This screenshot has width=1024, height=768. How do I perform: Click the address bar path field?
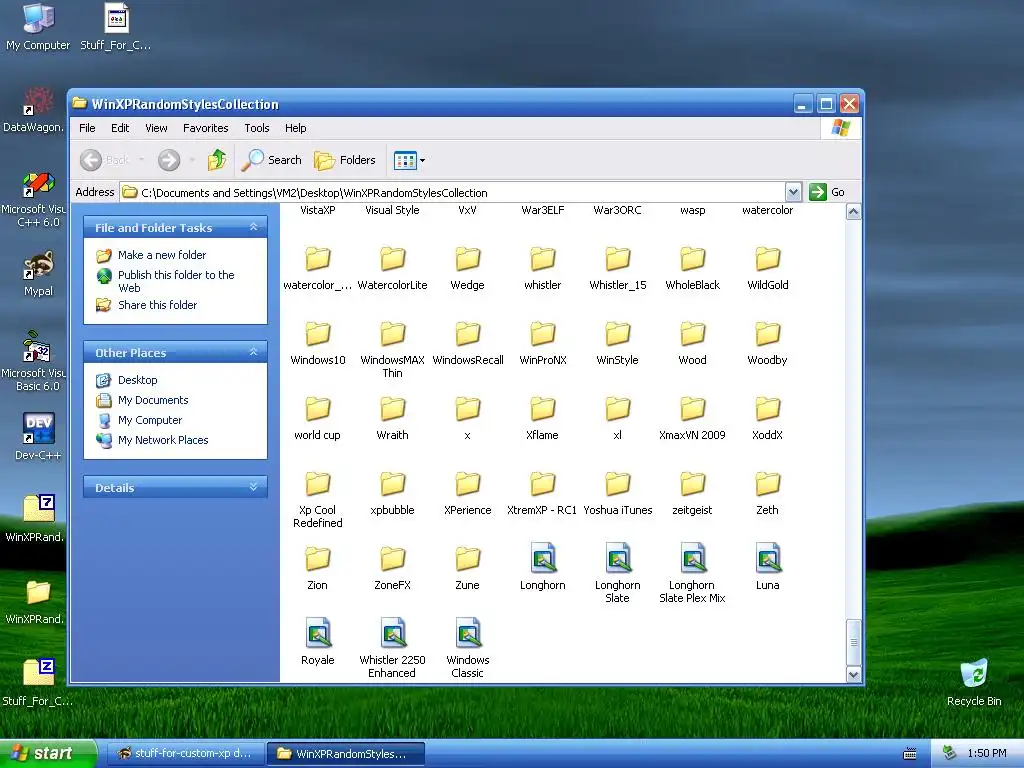click(453, 193)
